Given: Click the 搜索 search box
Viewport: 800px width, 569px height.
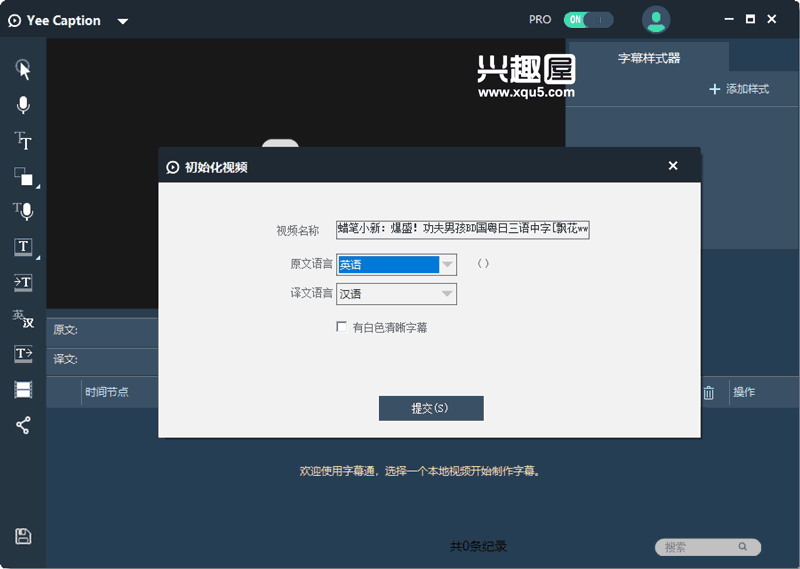Looking at the screenshot, I should 700,547.
